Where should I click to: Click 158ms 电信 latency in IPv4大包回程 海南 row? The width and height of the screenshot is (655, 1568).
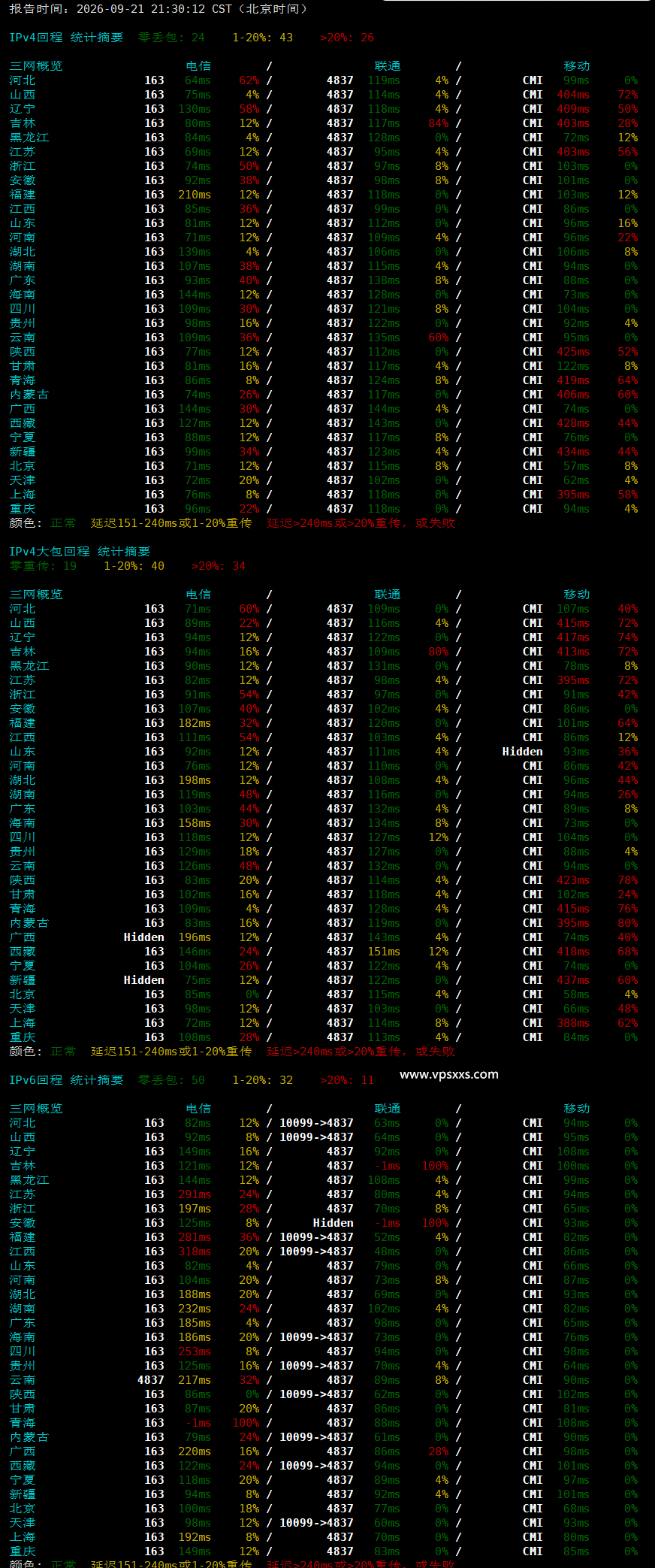click(195, 823)
